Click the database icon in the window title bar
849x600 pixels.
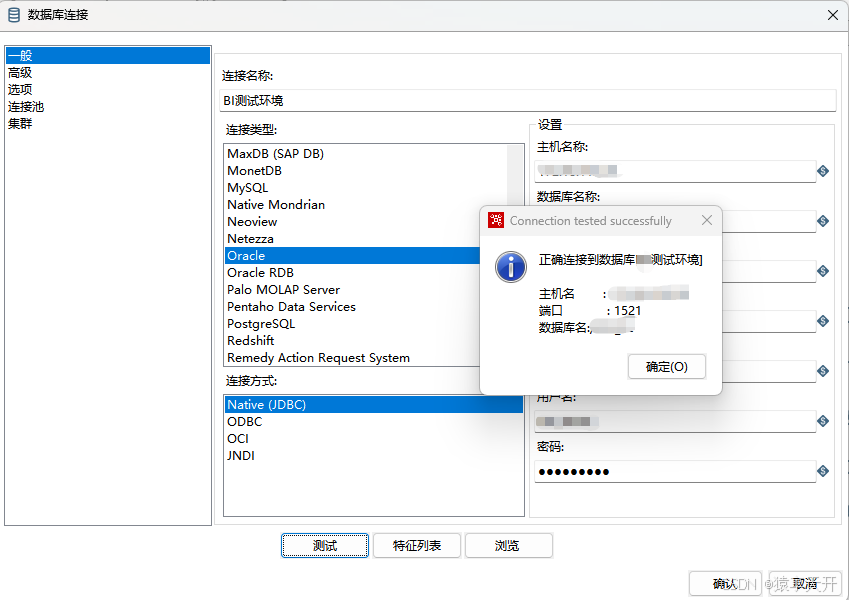14,15
